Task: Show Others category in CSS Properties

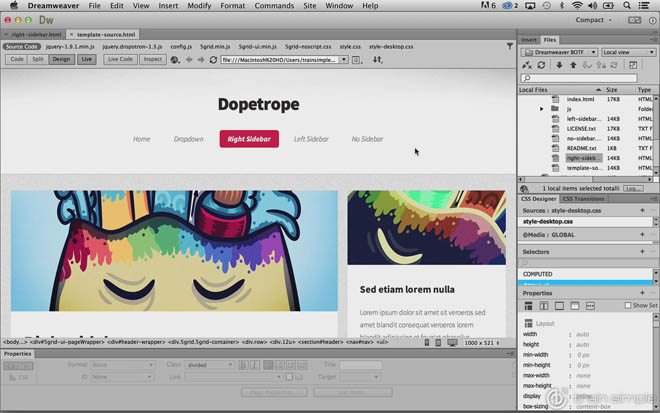Action: point(590,306)
